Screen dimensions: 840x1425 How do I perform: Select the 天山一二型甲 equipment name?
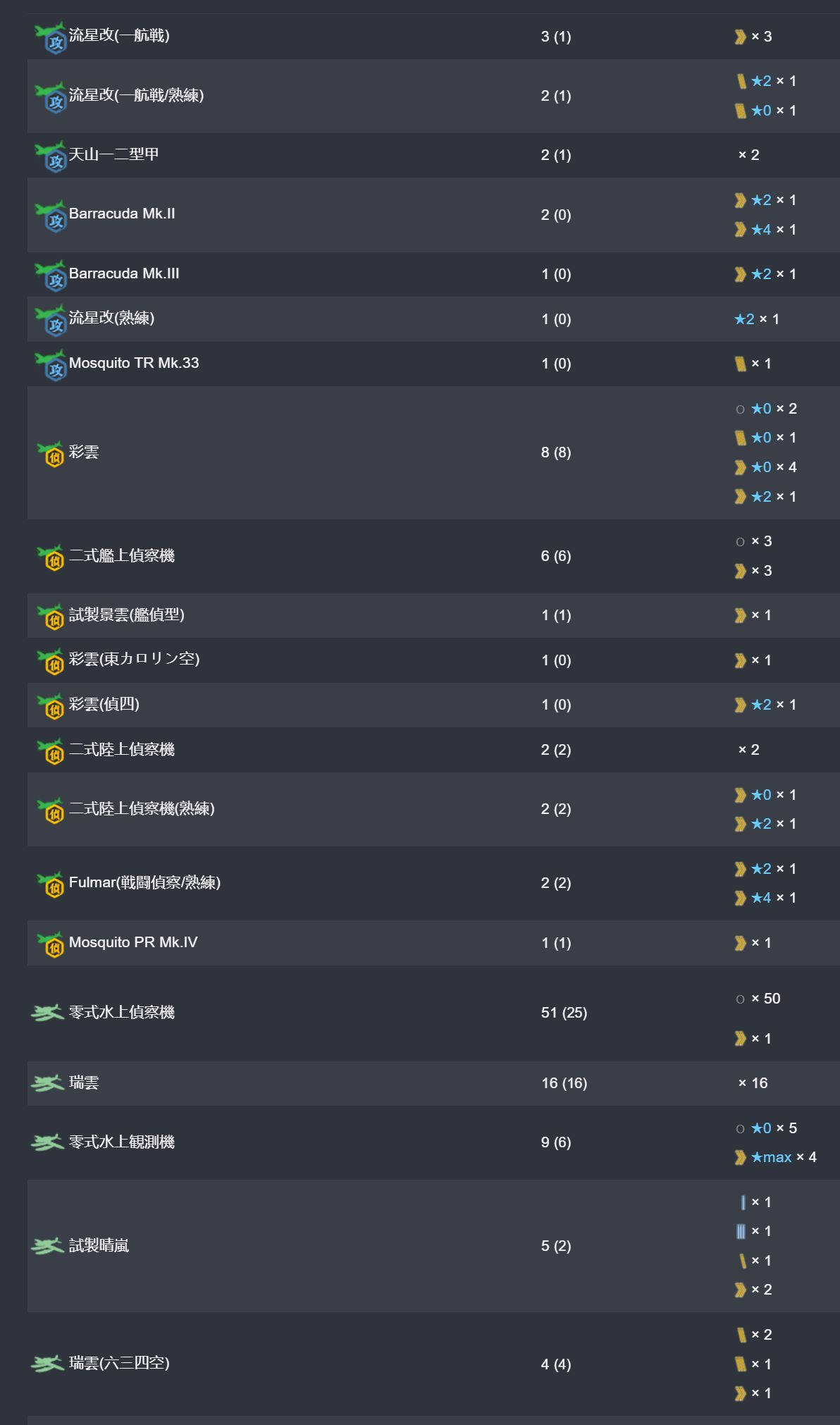pyautogui.click(x=113, y=154)
